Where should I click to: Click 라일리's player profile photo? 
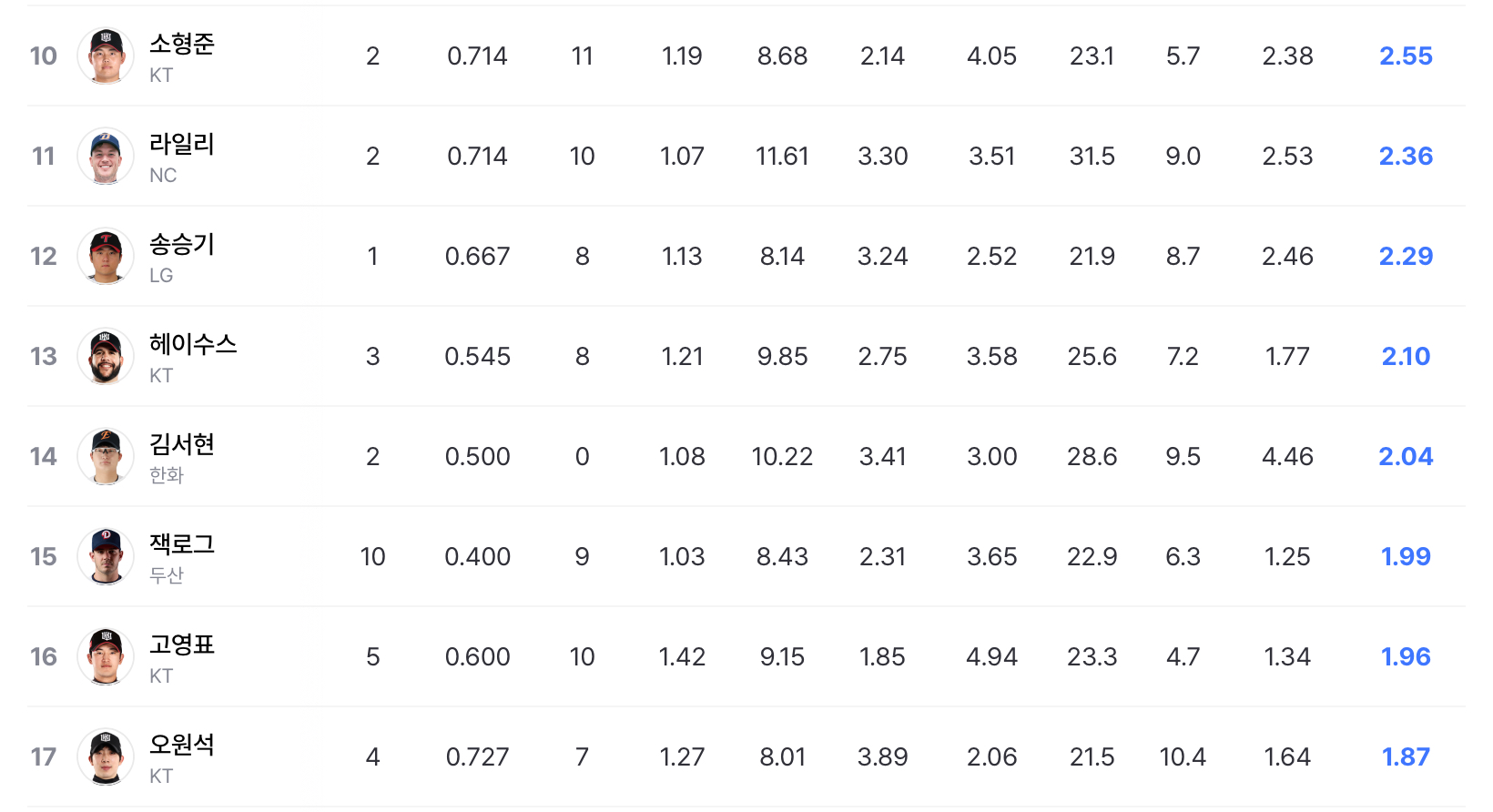[106, 156]
